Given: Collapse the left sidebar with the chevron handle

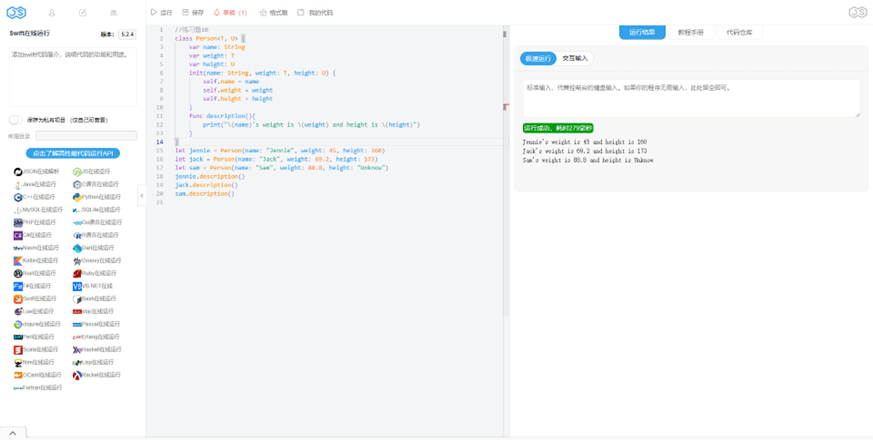Looking at the screenshot, I should click(x=141, y=195).
